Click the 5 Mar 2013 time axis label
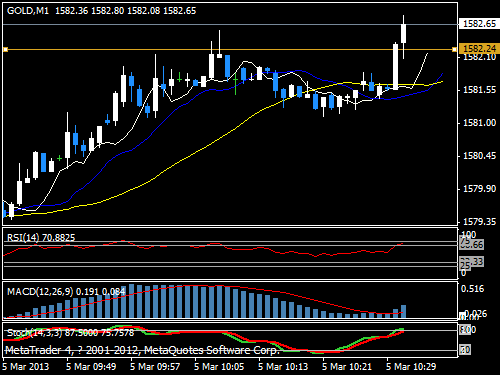Viewport: 500px width, 375px height. (x=26, y=367)
